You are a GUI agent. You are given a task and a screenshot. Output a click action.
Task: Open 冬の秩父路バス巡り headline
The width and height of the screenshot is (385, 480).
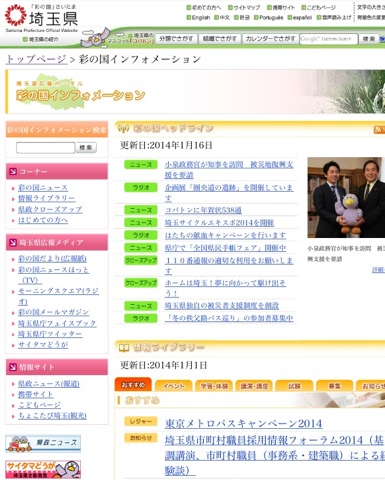[229, 318]
